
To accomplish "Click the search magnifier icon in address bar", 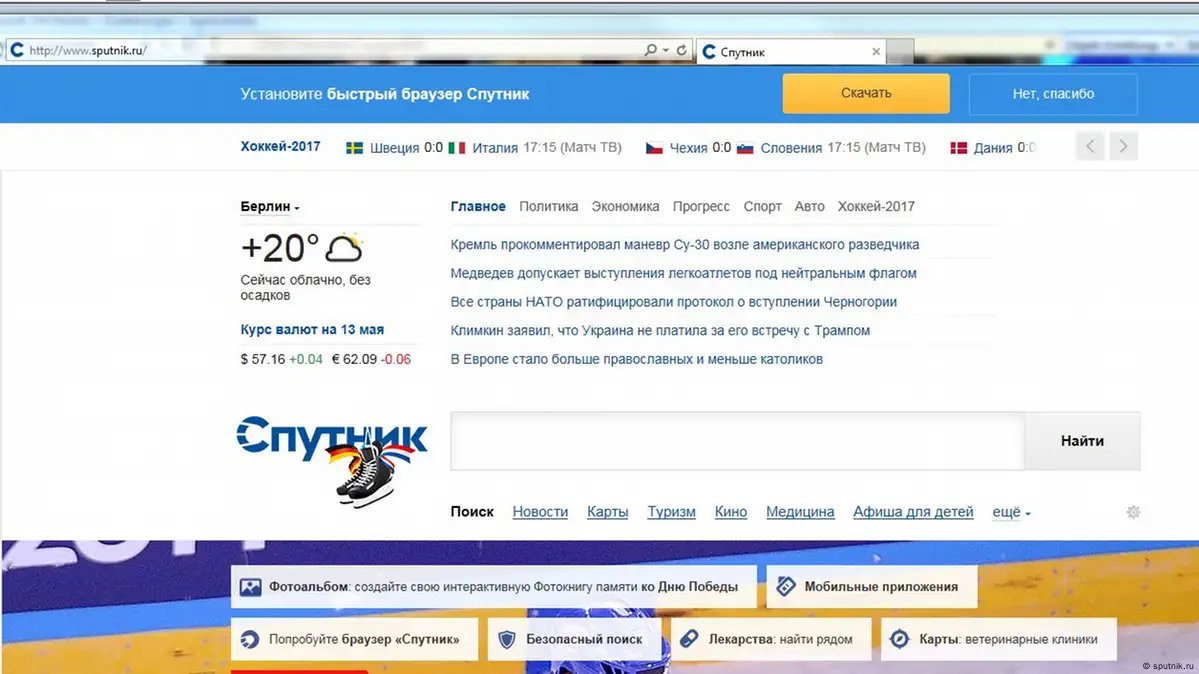I will [x=650, y=50].
